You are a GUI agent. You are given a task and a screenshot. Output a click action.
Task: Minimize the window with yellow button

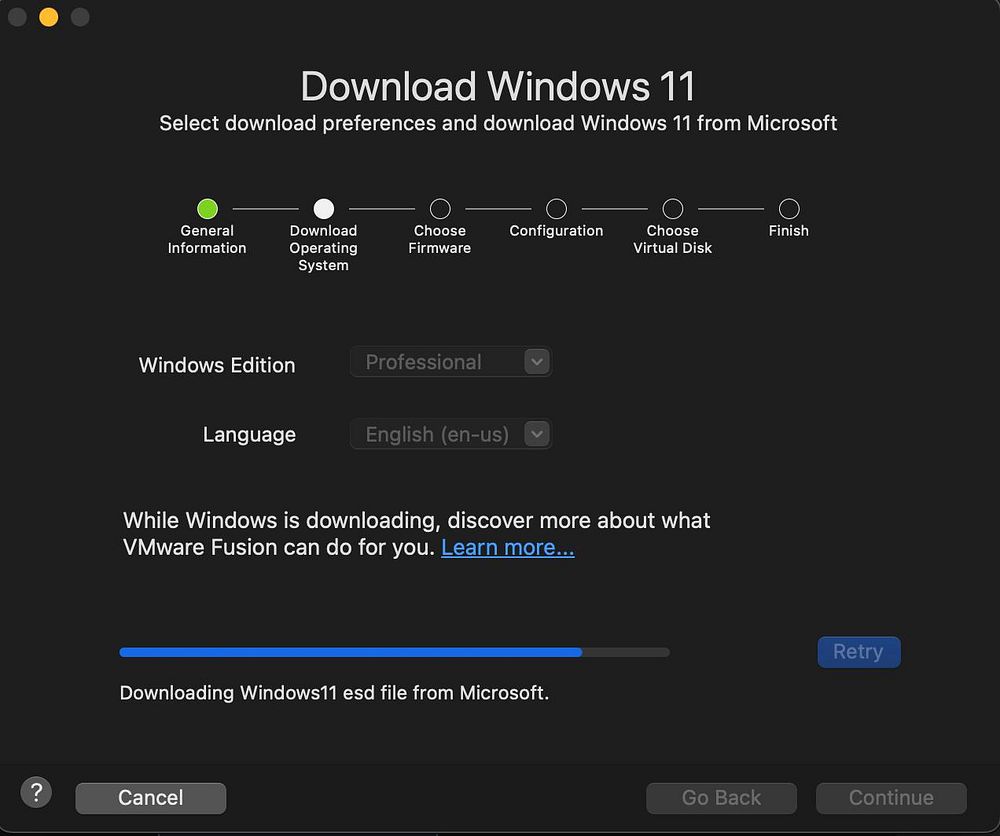click(x=48, y=17)
